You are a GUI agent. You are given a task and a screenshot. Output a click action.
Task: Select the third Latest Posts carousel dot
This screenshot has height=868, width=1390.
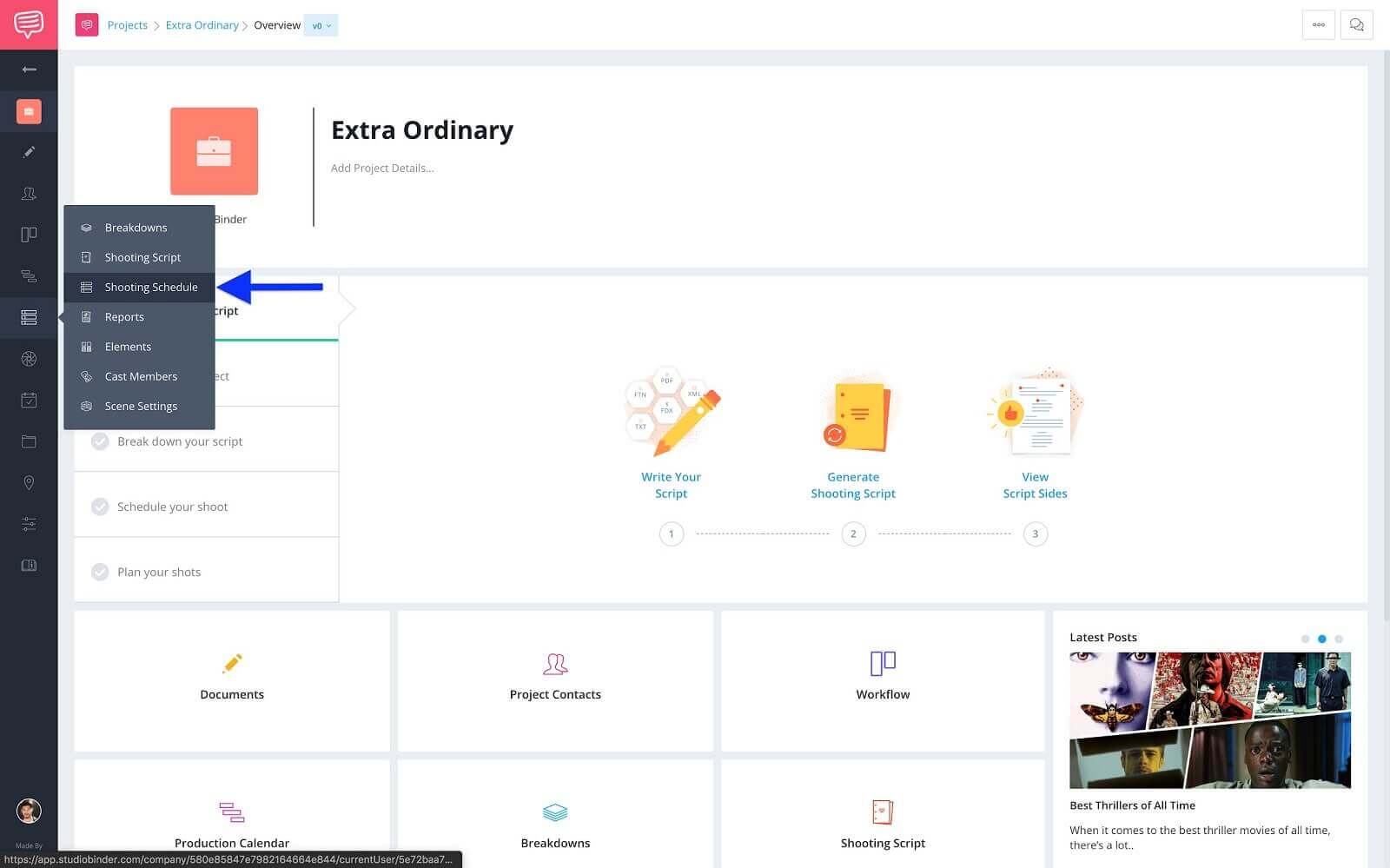click(x=1339, y=639)
